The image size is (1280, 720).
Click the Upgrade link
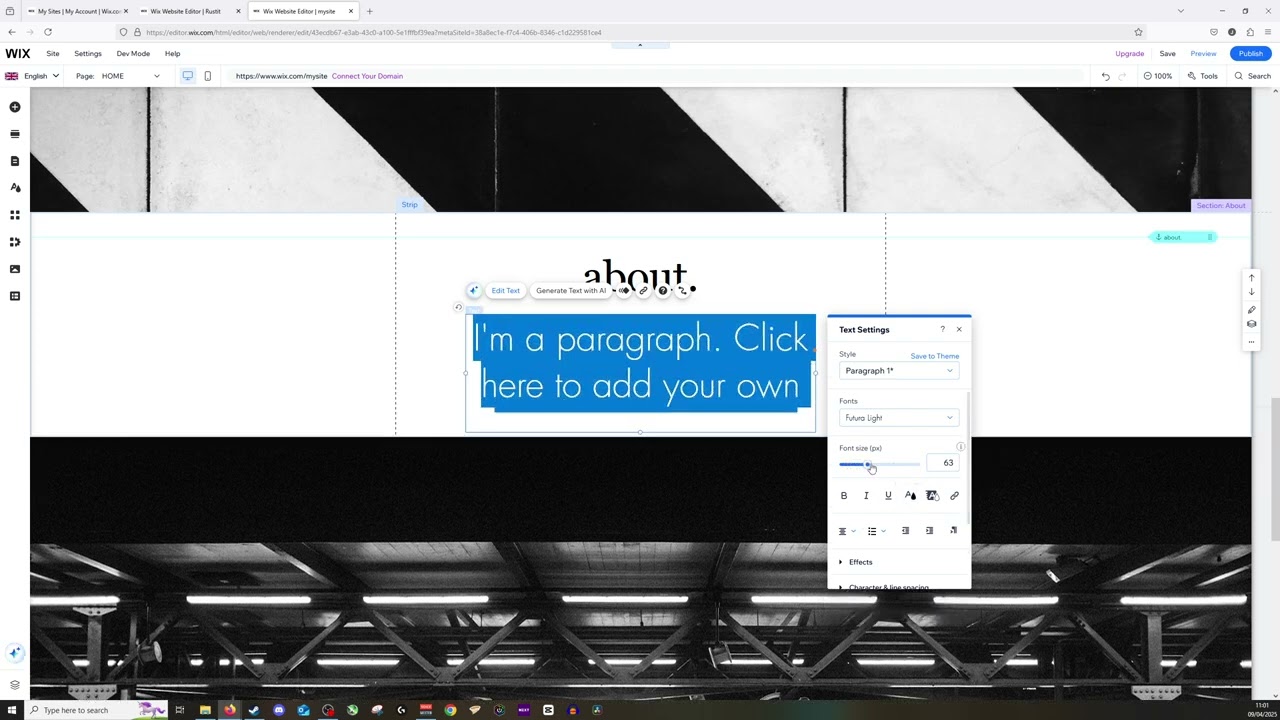tap(1129, 54)
